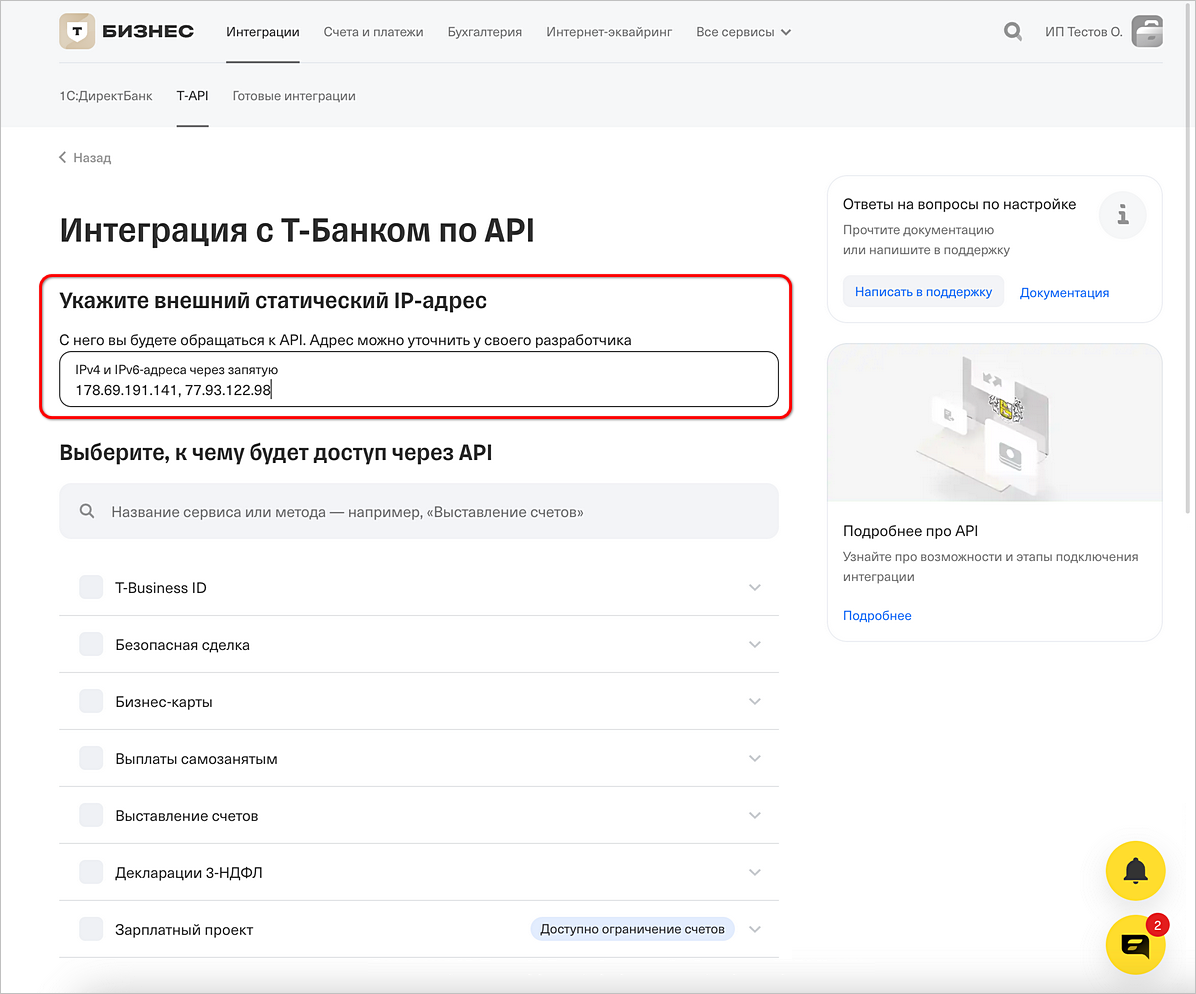Switch to the 1С:ДиректБанк tab
1196x994 pixels.
coord(105,96)
